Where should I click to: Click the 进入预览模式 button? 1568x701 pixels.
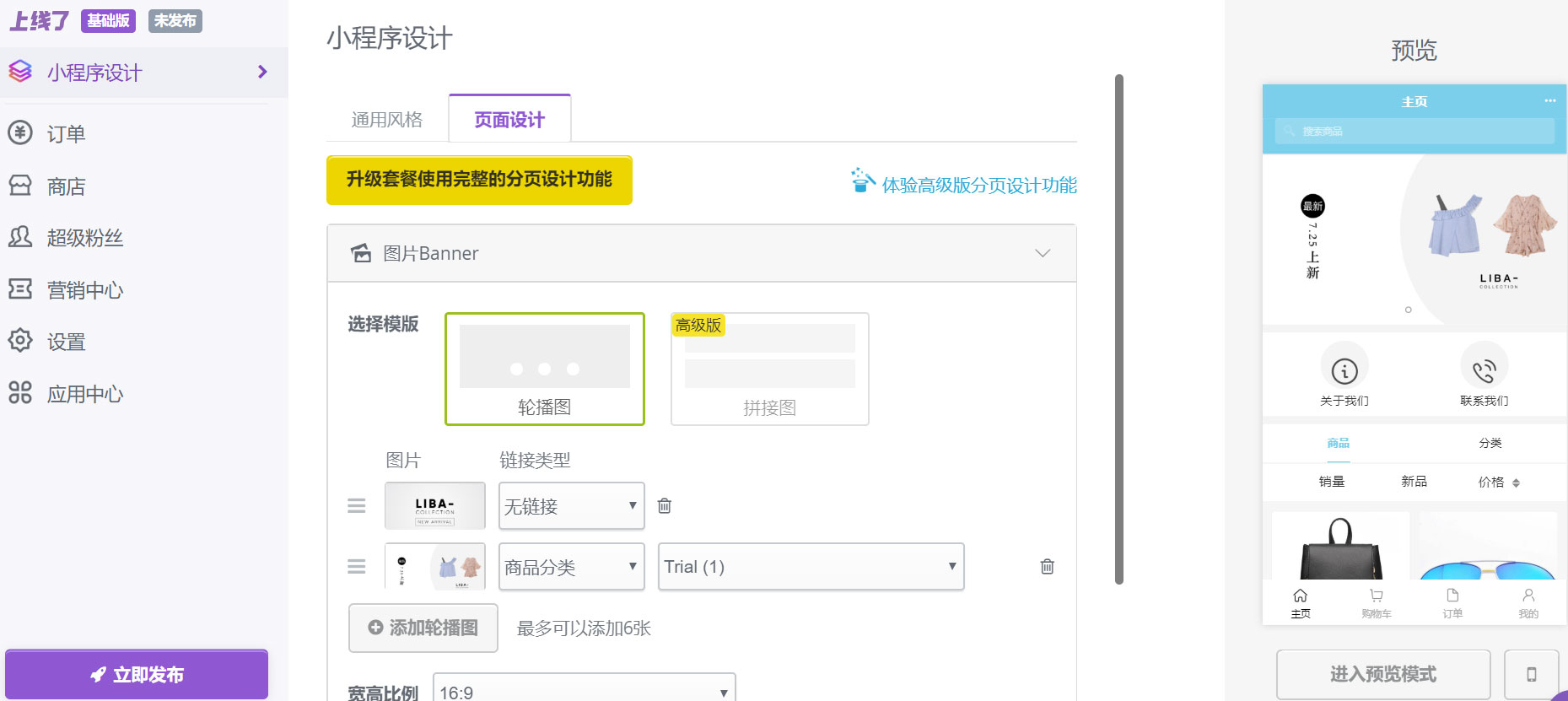1383,674
